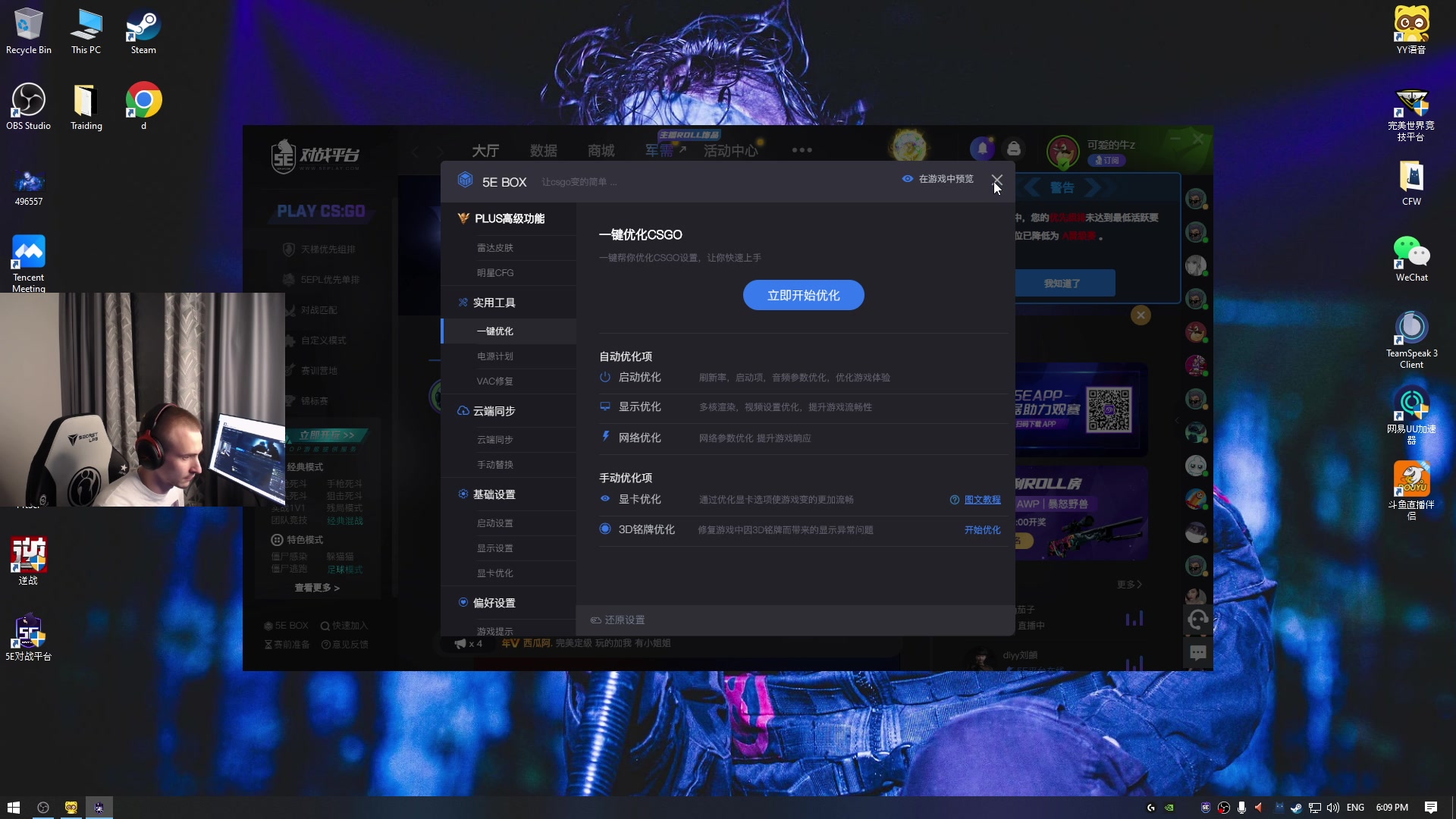Open the CFW desktop icon
The image size is (1456, 819).
[1411, 184]
